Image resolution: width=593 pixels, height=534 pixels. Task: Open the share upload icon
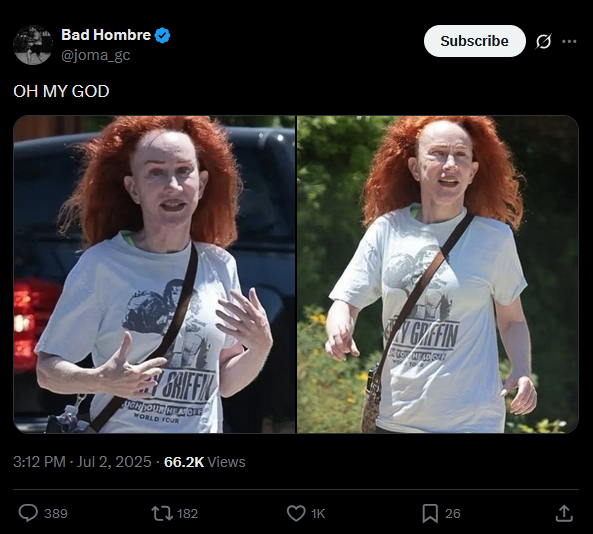coord(564,513)
